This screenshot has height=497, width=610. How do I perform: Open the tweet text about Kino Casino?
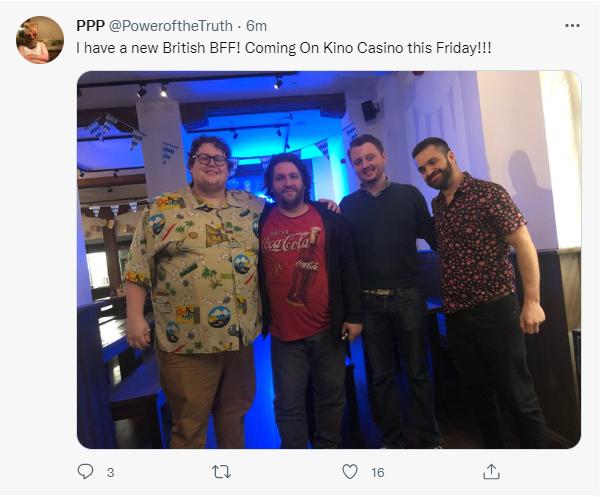pyautogui.click(x=284, y=48)
